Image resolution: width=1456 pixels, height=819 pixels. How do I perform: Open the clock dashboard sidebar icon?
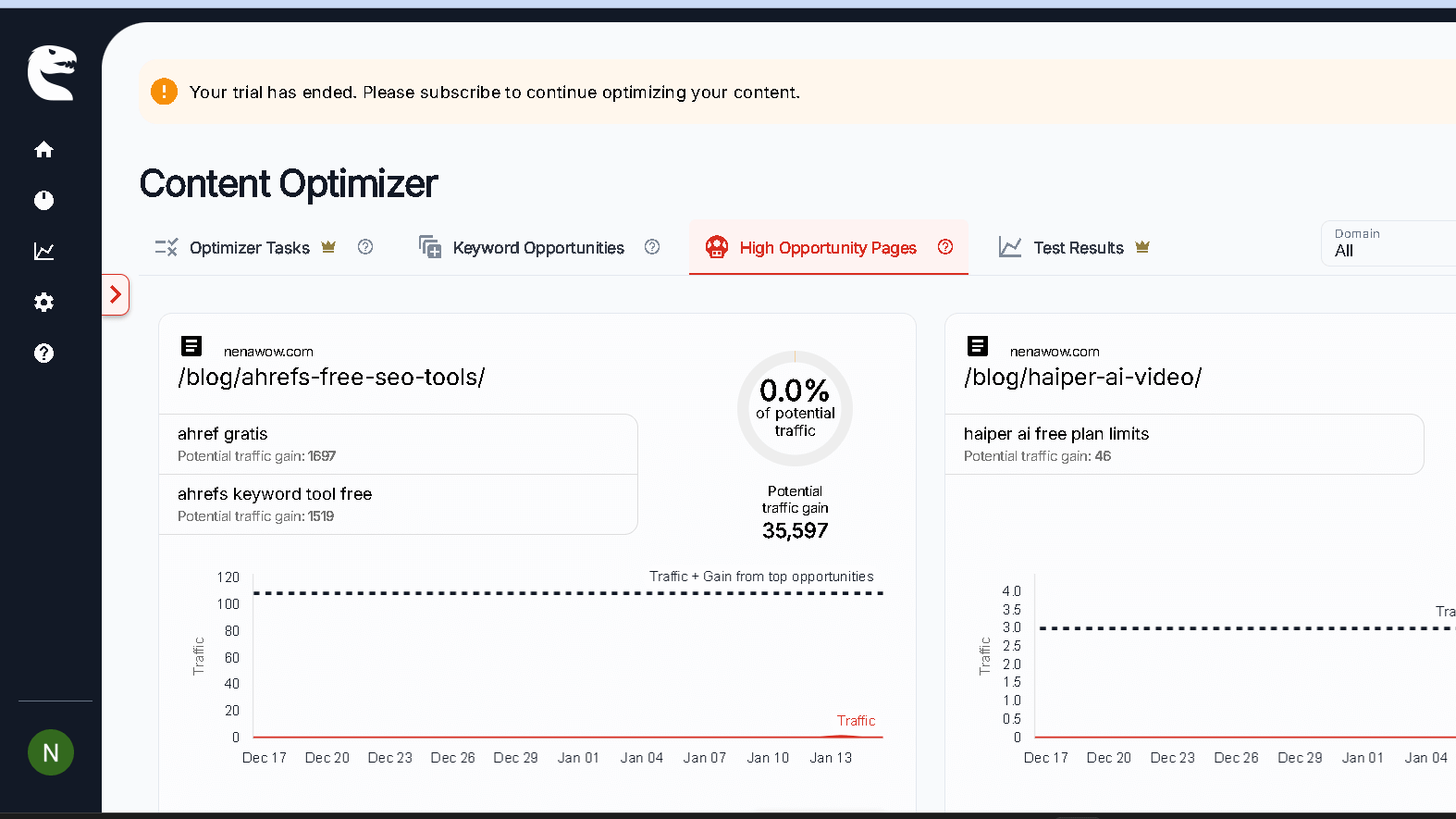[x=43, y=200]
